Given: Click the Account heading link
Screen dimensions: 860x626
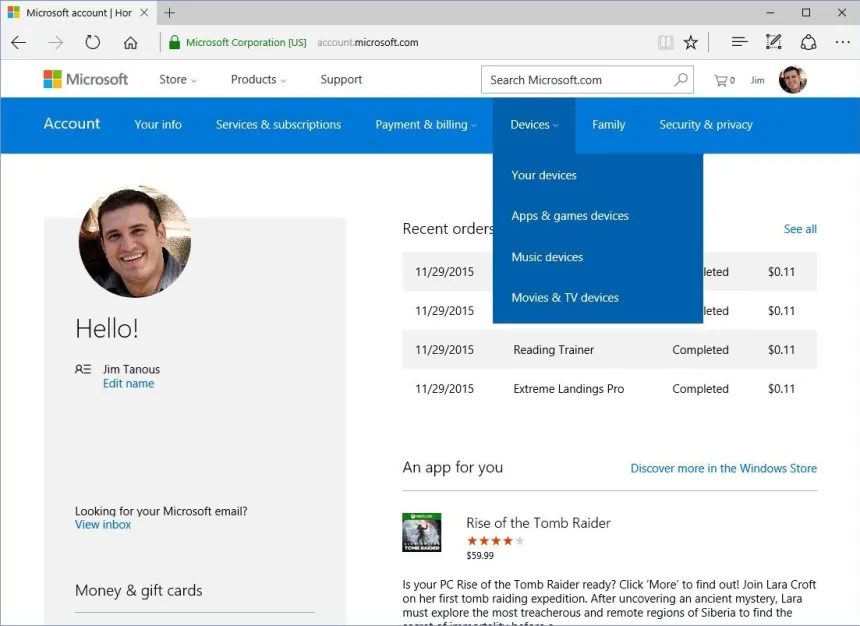Looking at the screenshot, I should tap(72, 123).
